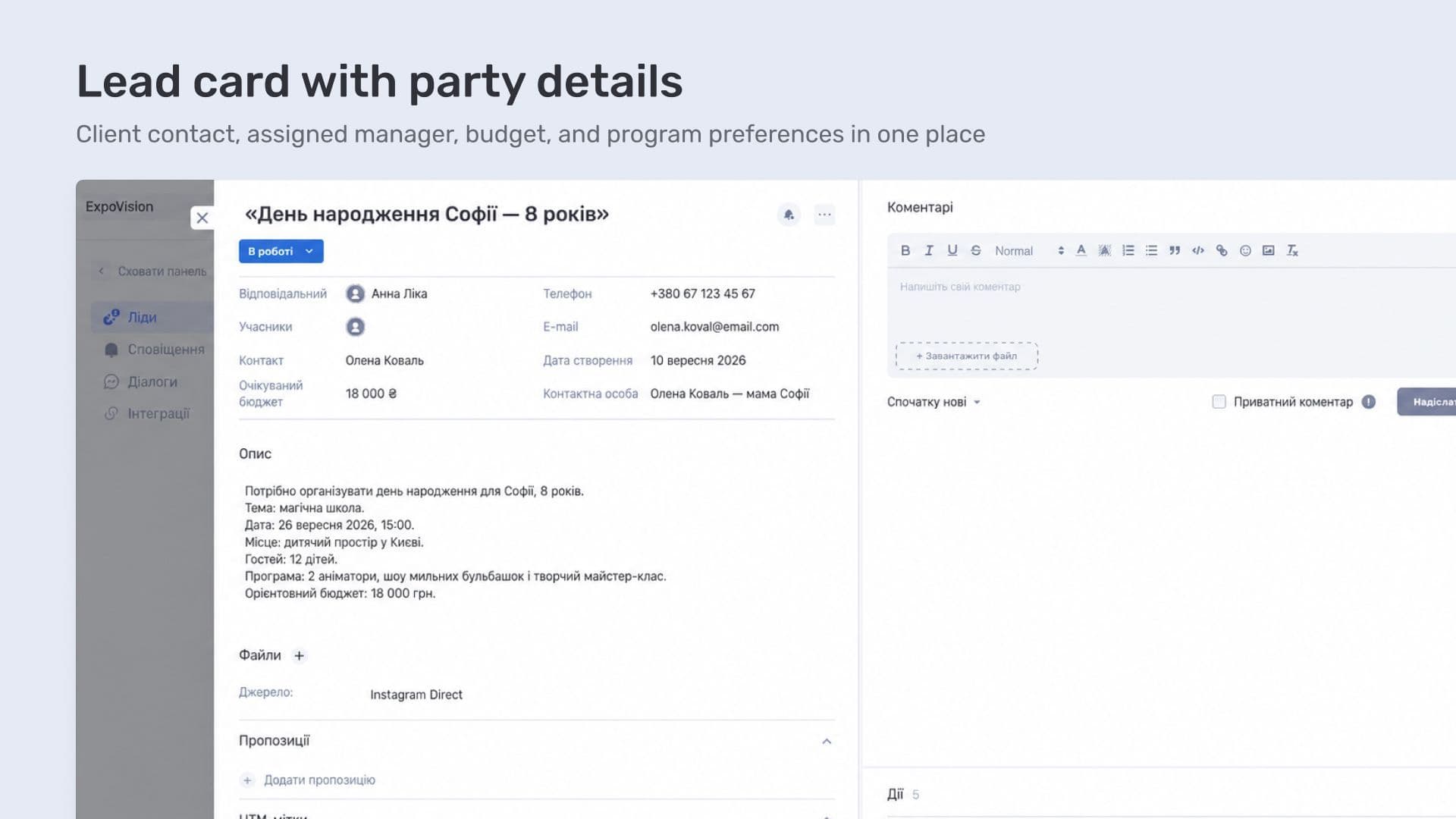Image resolution: width=1456 pixels, height=819 pixels.
Task: Open the text color picker
Action: (x=1081, y=250)
